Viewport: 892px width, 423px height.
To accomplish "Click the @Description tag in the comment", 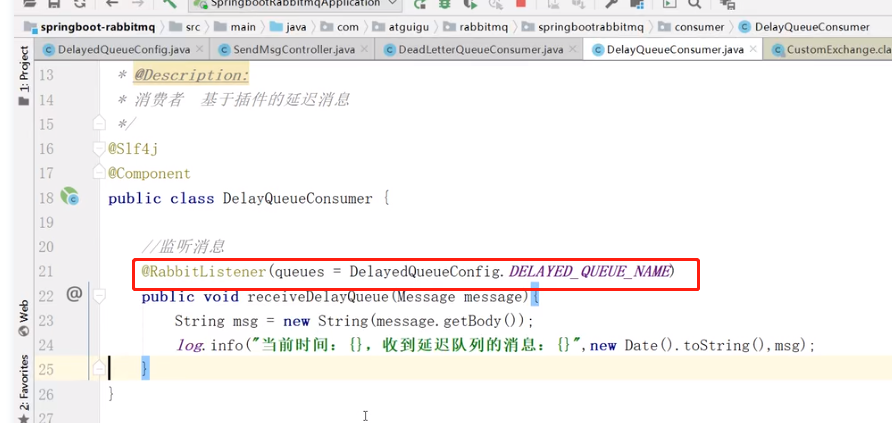I will 192,75.
